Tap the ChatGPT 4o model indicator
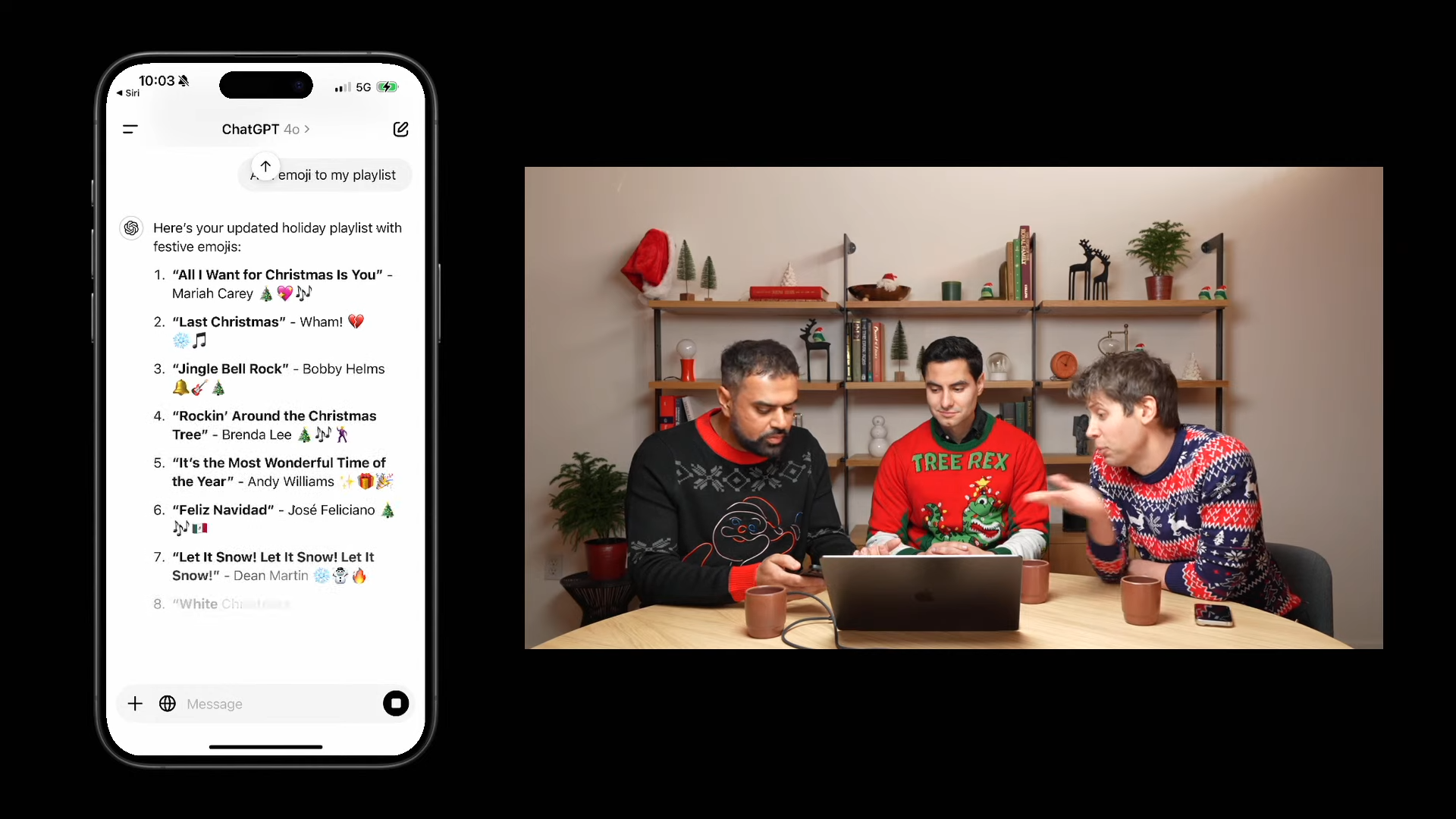 [x=266, y=128]
